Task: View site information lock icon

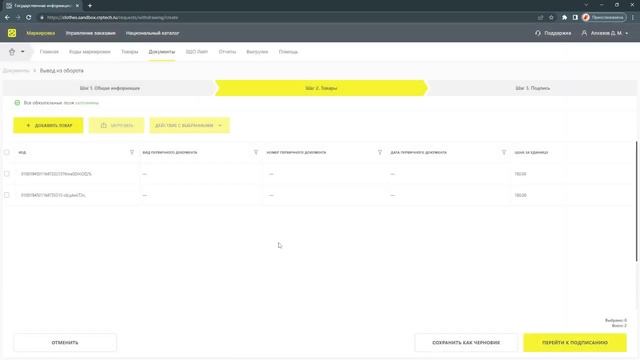Action: pos(42,18)
